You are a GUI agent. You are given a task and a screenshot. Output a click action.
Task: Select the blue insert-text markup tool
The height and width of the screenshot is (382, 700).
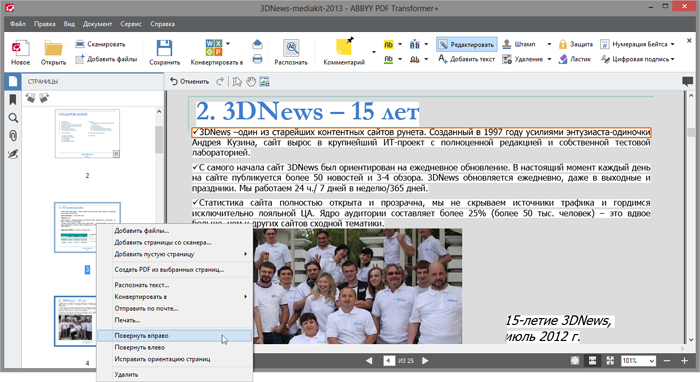coord(415,44)
